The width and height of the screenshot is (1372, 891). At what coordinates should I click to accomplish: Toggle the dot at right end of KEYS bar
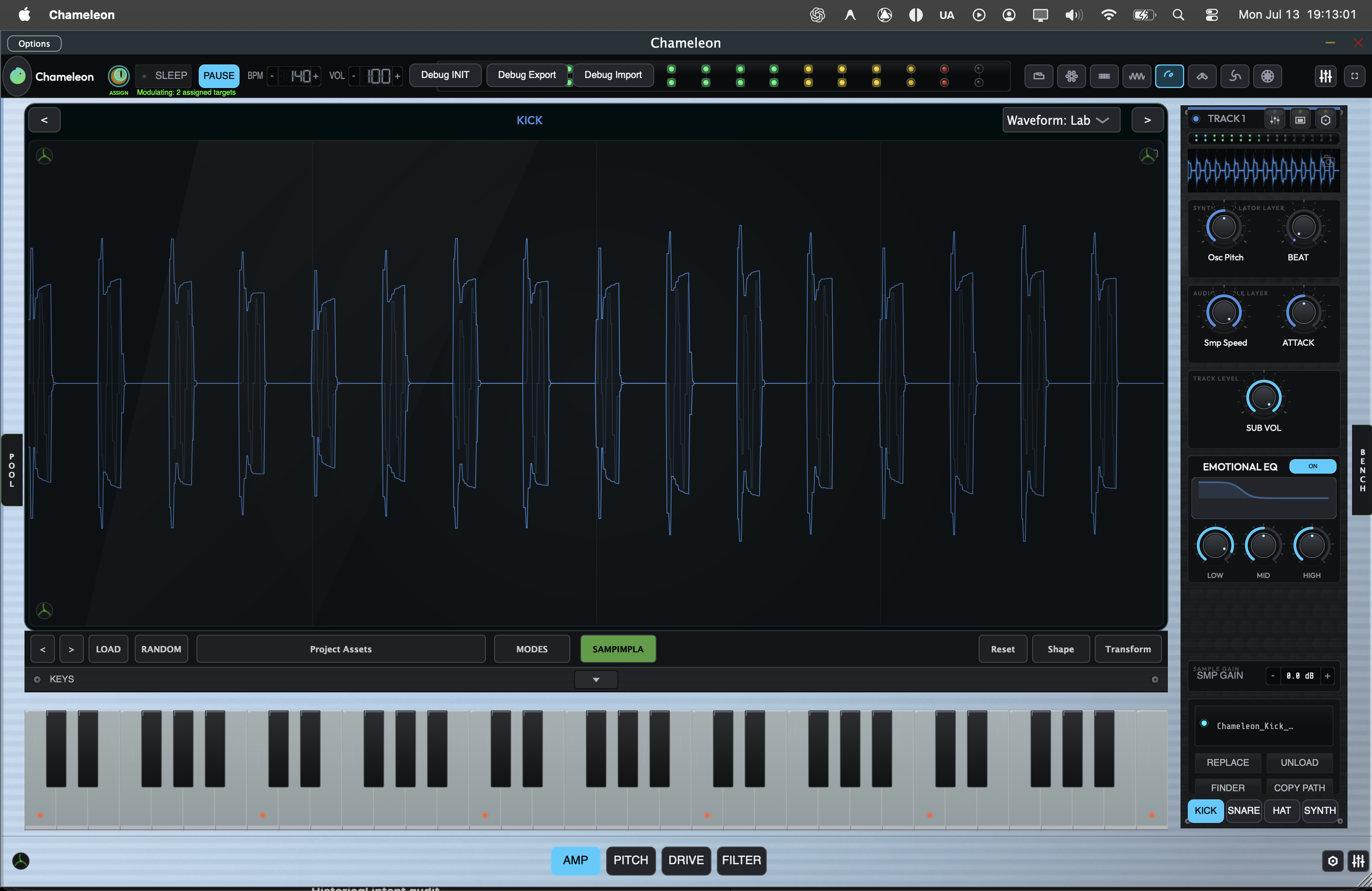(x=1155, y=680)
